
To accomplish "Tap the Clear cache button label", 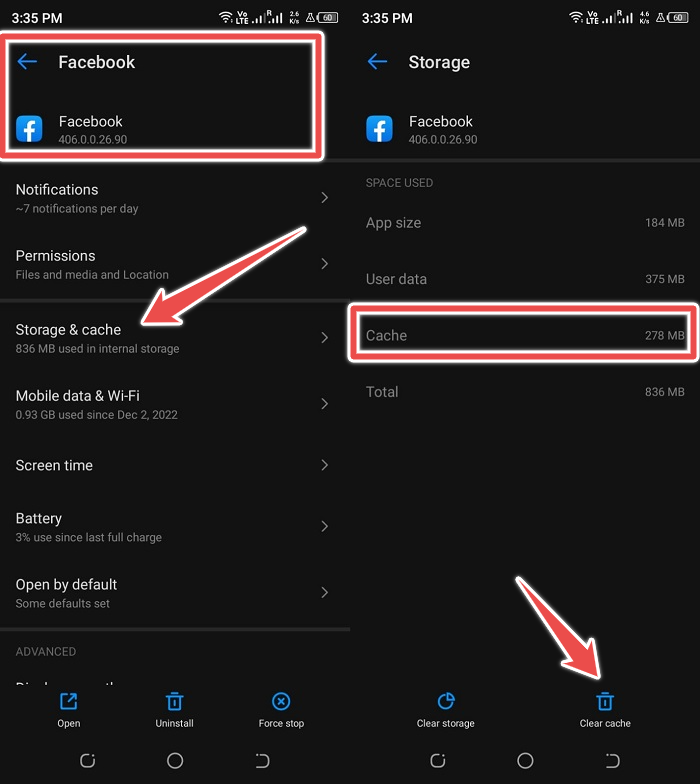I will [x=605, y=724].
